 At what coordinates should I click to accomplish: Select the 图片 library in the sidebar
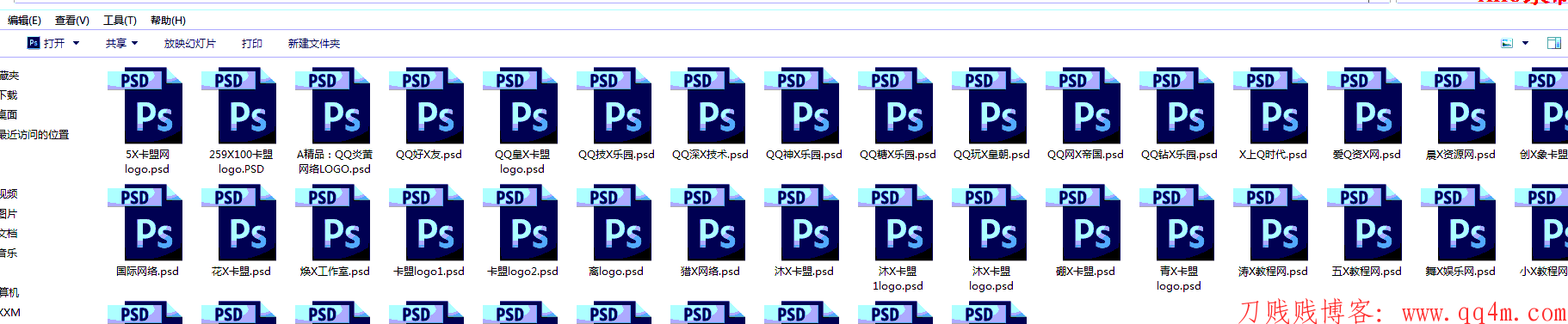(x=9, y=214)
